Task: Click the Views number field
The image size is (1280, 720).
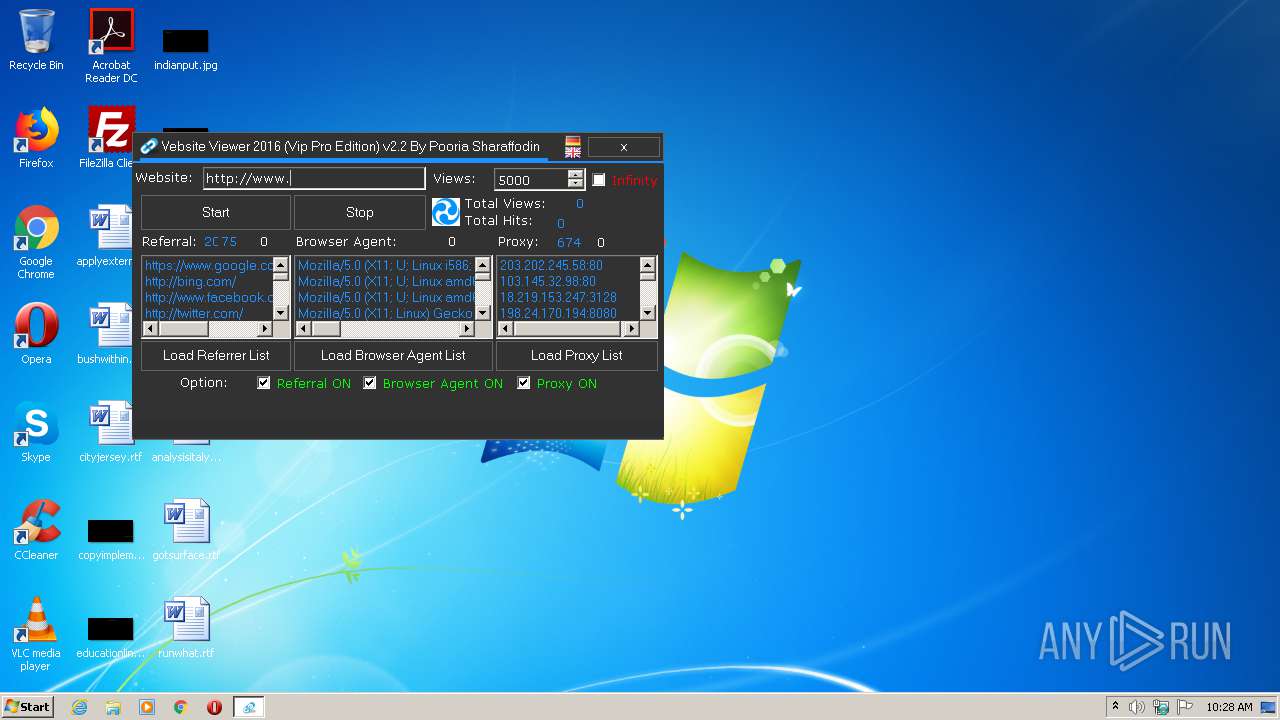Action: click(531, 180)
